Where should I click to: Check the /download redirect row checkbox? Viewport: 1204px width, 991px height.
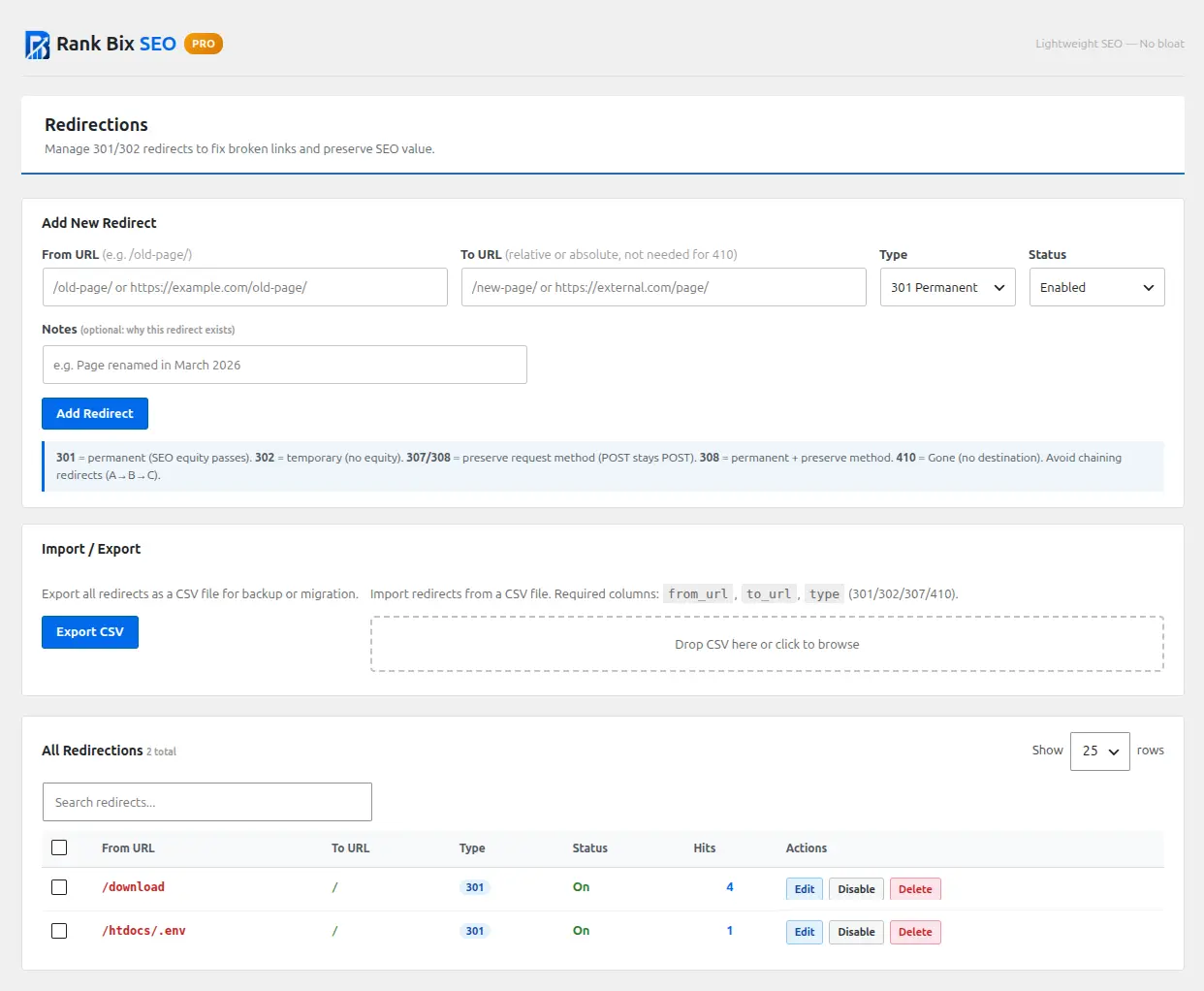click(59, 887)
